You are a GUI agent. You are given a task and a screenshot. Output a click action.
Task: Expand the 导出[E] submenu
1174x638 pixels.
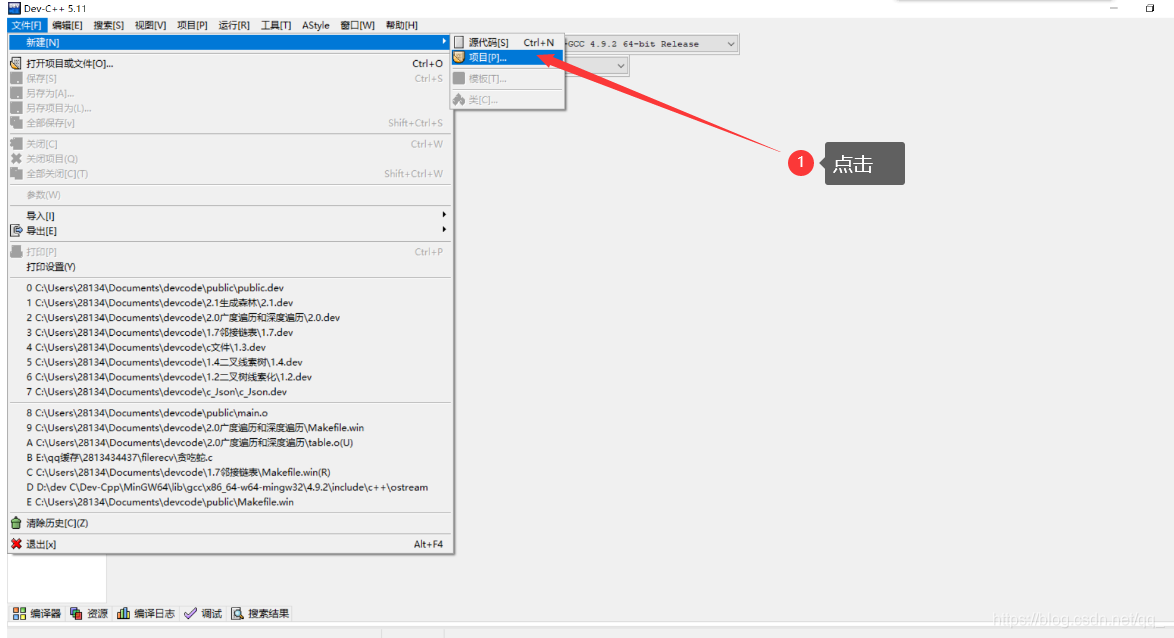click(229, 231)
